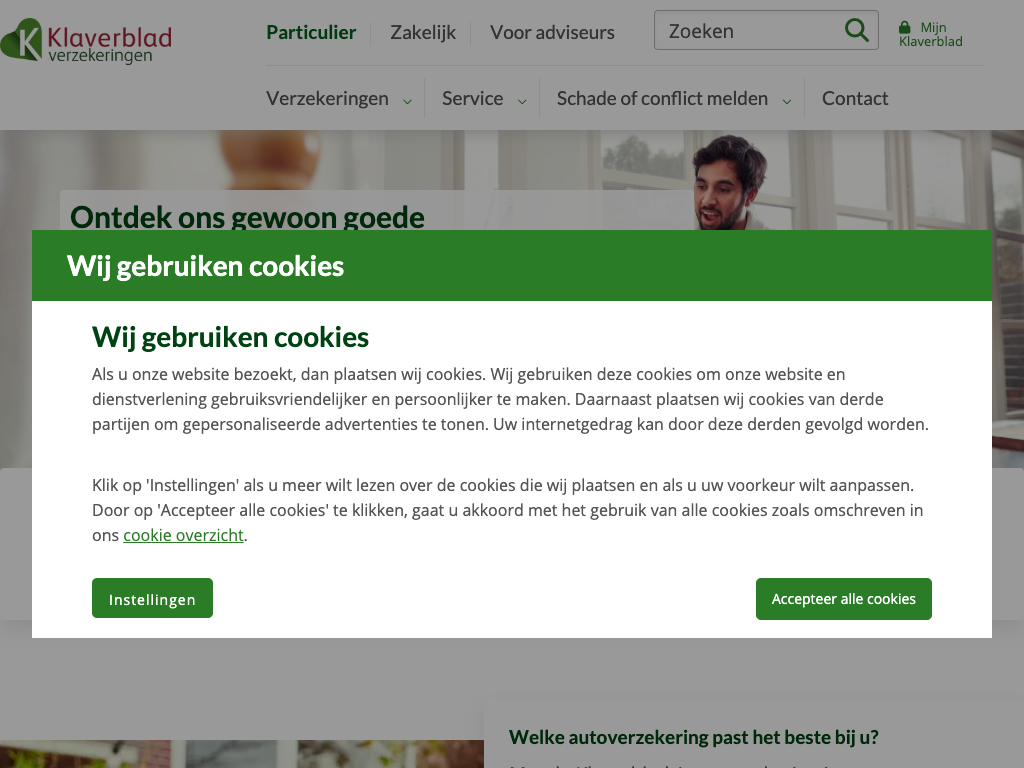Screen dimensions: 1024x768
Task: Select the Particulier tab
Action: point(311,33)
